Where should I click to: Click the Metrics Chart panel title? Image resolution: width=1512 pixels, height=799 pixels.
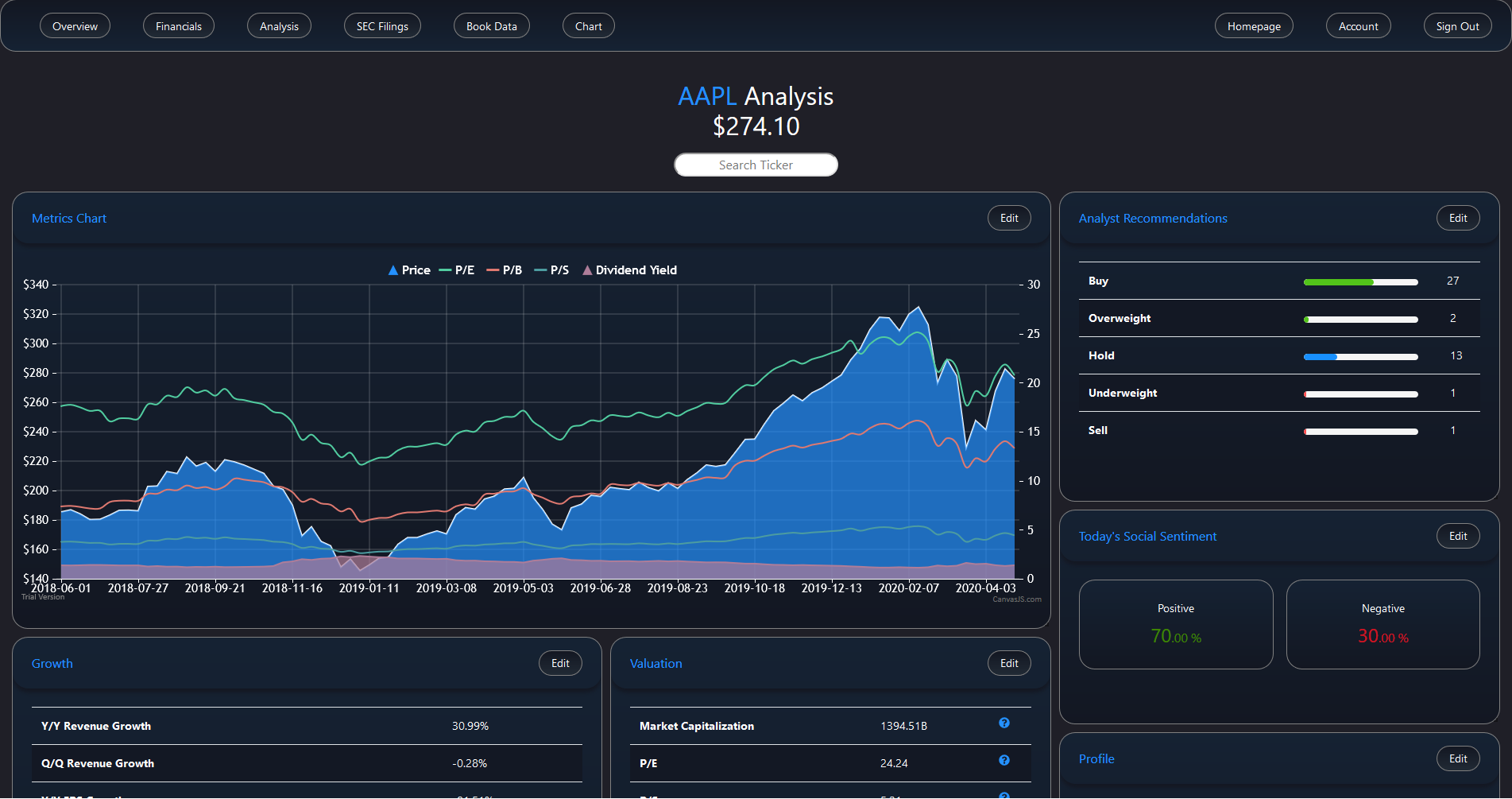69,218
